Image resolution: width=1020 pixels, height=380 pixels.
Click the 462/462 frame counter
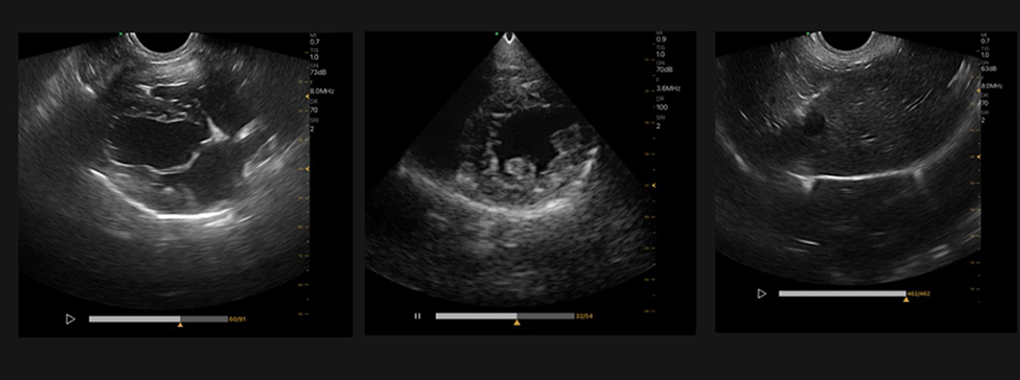click(x=919, y=293)
